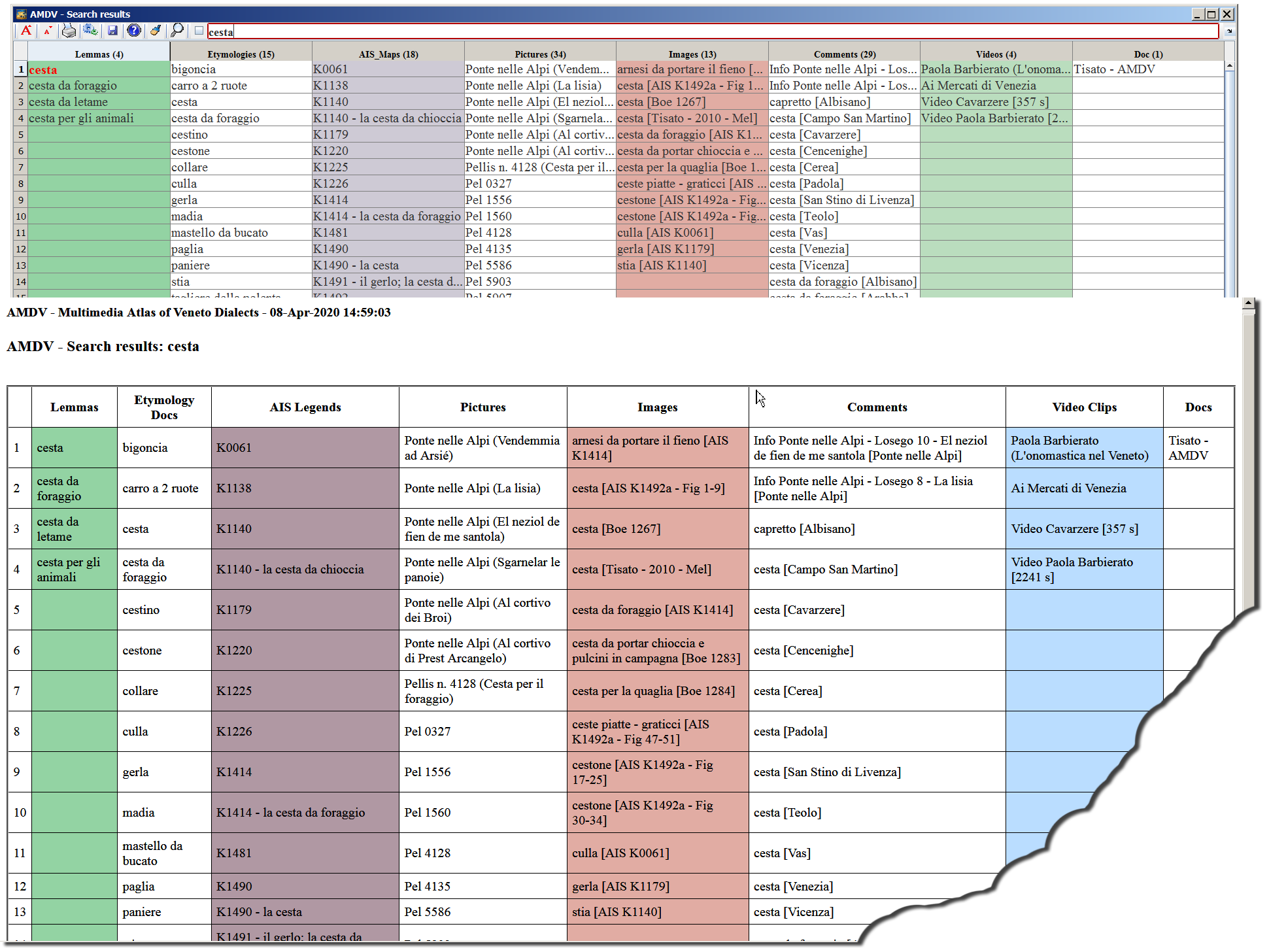Screen dimensions: 1269x952
Task: Click scroll-up arrow of report pane
Action: coord(1248,303)
